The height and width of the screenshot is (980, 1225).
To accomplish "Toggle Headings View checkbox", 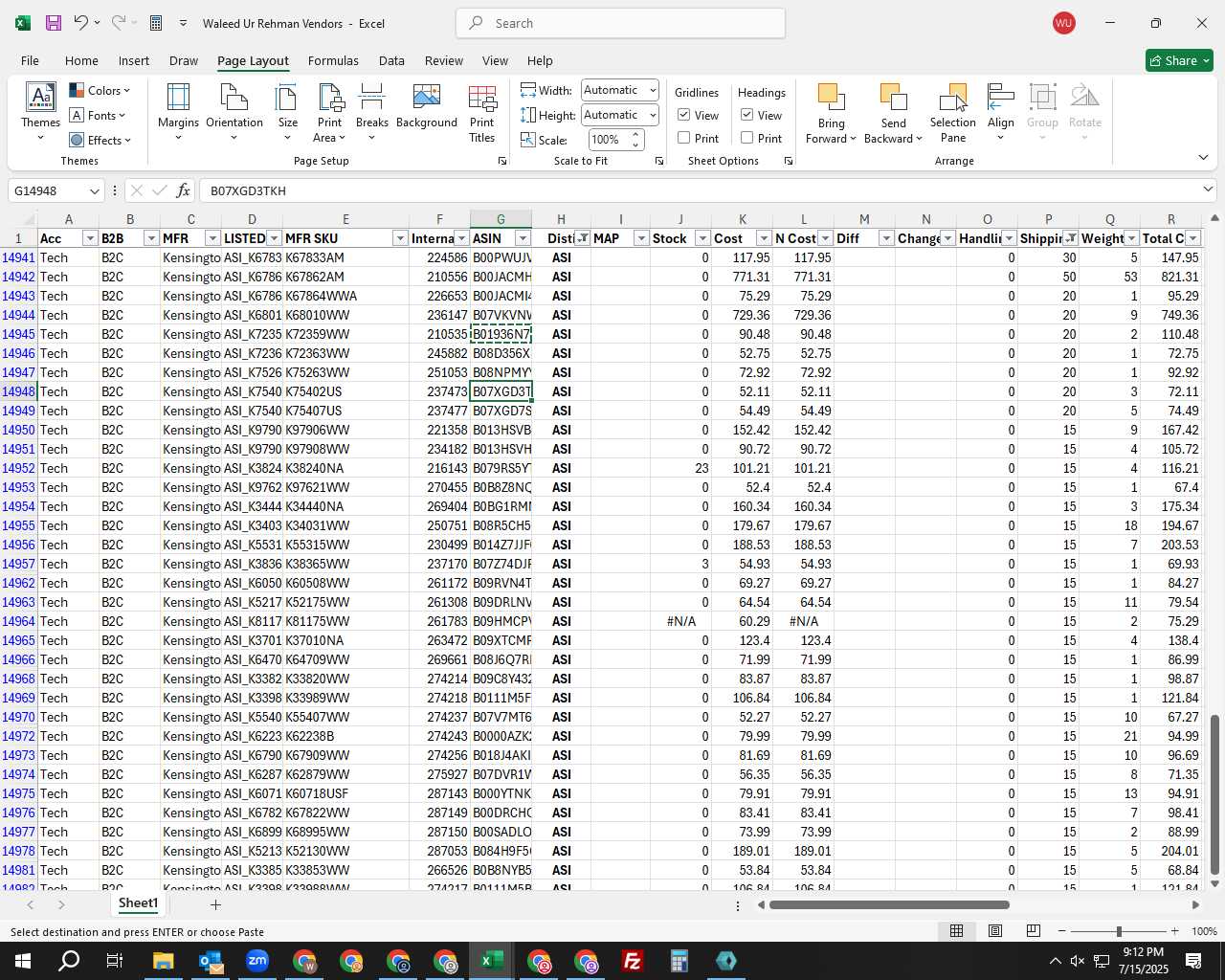I will (747, 115).
